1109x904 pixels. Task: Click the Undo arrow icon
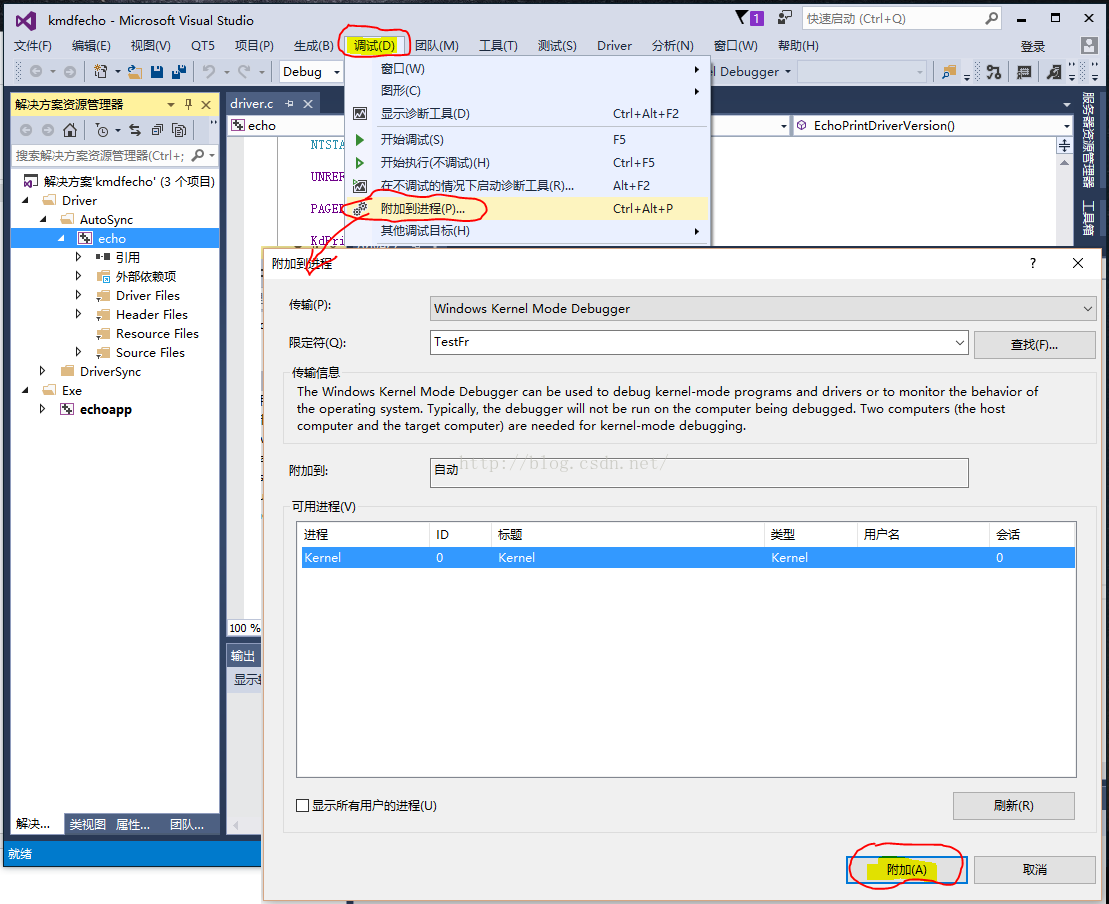(209, 71)
